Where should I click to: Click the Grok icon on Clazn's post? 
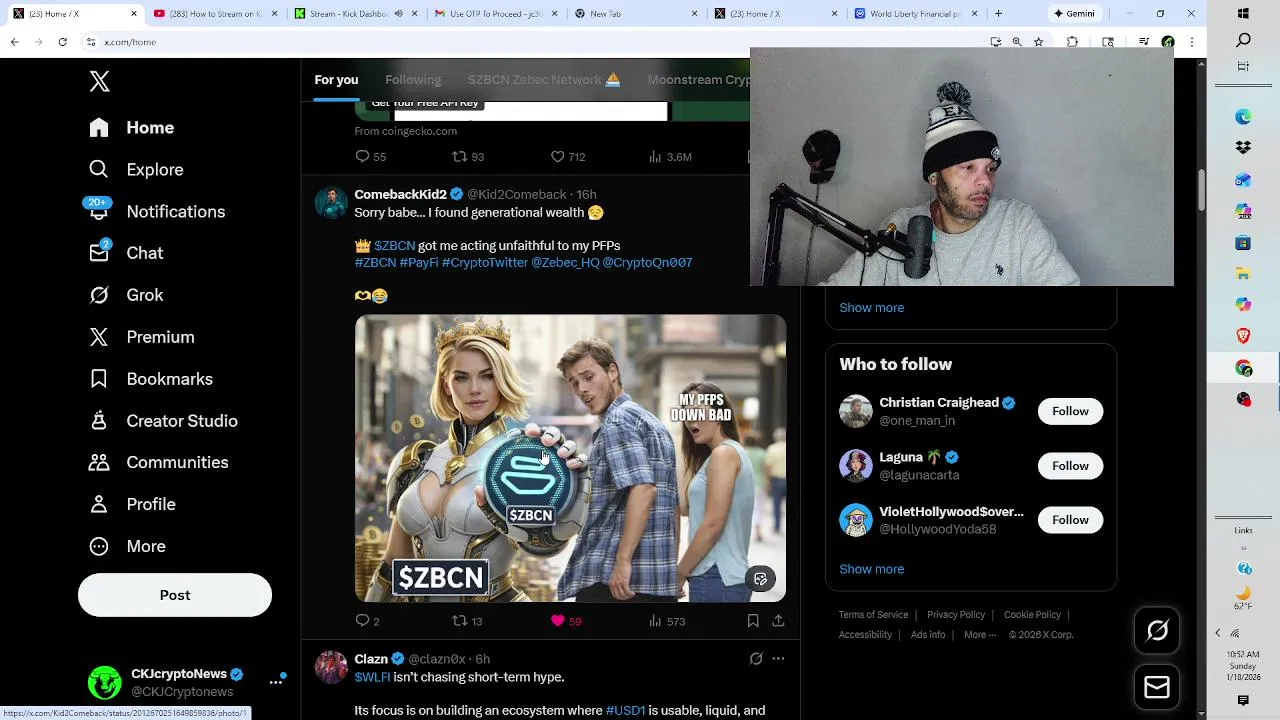[756, 659]
